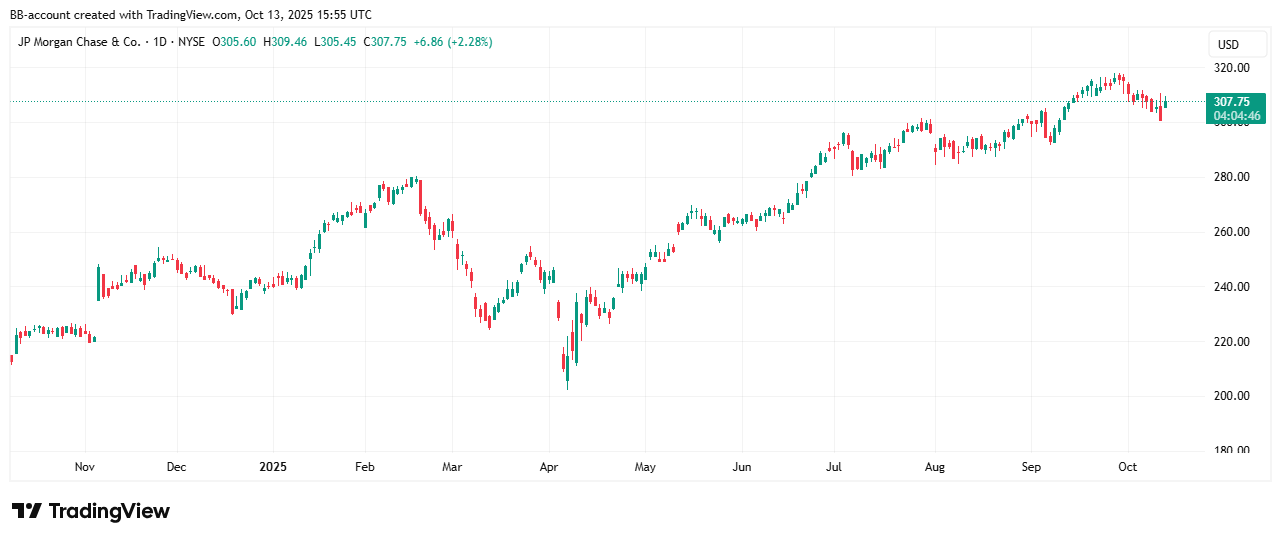Click the TradingView logo icon

coord(27,511)
